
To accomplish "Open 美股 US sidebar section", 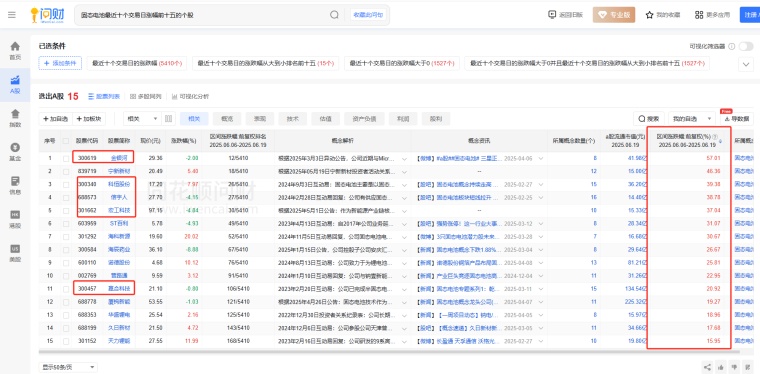I will (15, 253).
